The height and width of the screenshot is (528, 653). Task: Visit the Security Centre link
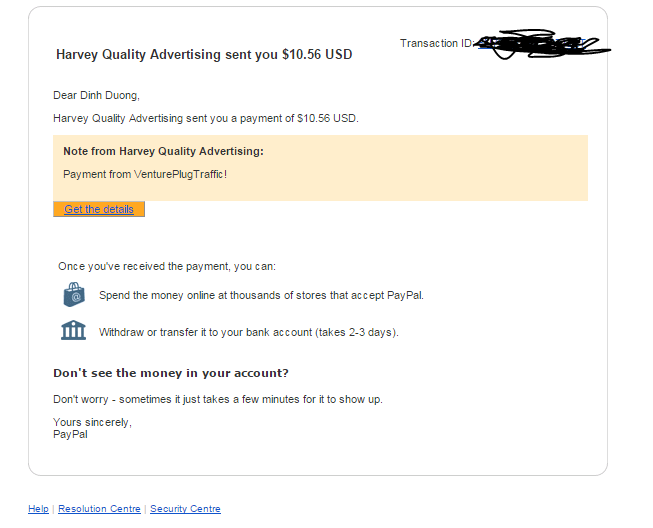[x=185, y=509]
